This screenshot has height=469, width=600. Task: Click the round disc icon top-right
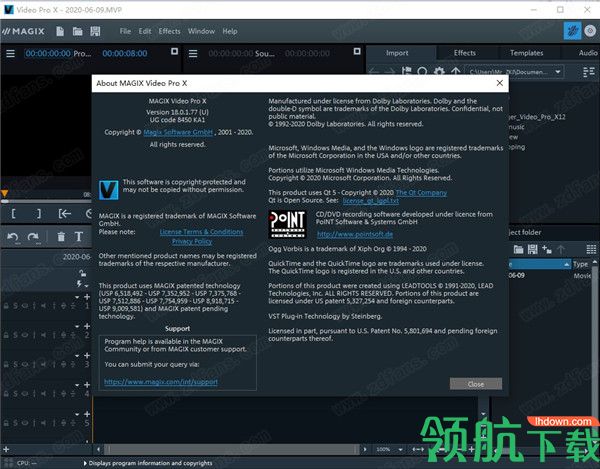(590, 31)
